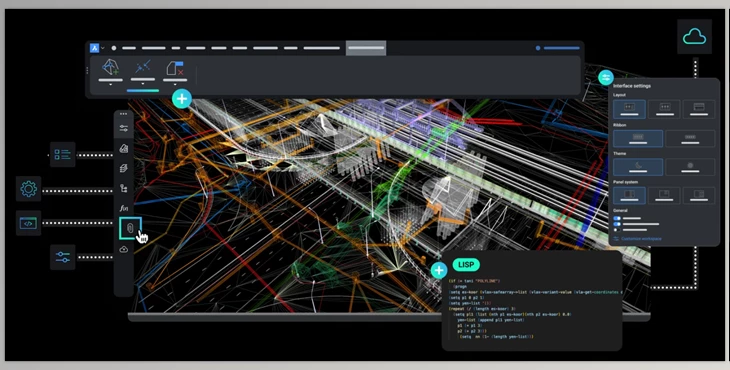Click the Panel system section heading

click(x=625, y=182)
